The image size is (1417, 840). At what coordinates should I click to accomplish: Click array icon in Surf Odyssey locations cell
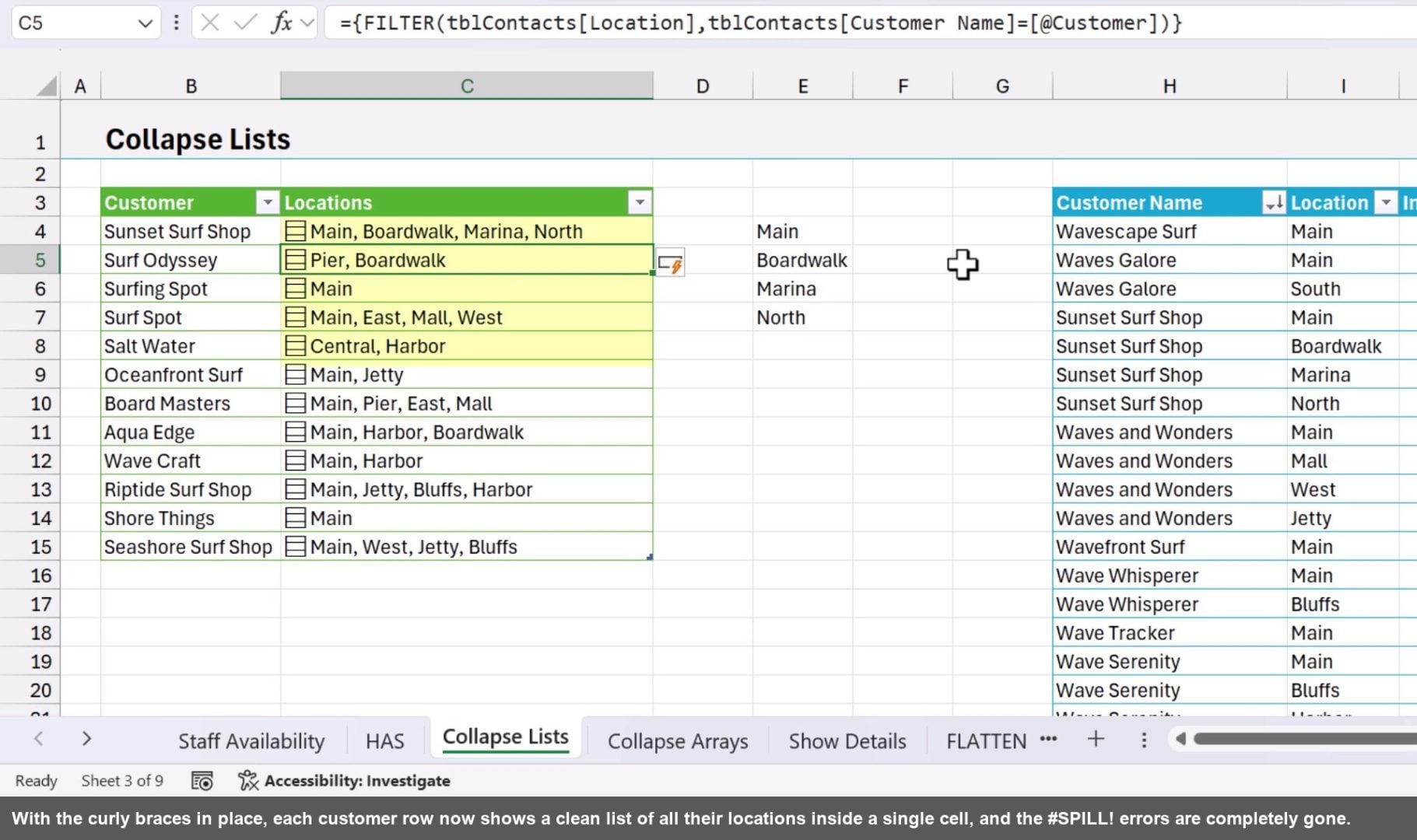(x=295, y=260)
